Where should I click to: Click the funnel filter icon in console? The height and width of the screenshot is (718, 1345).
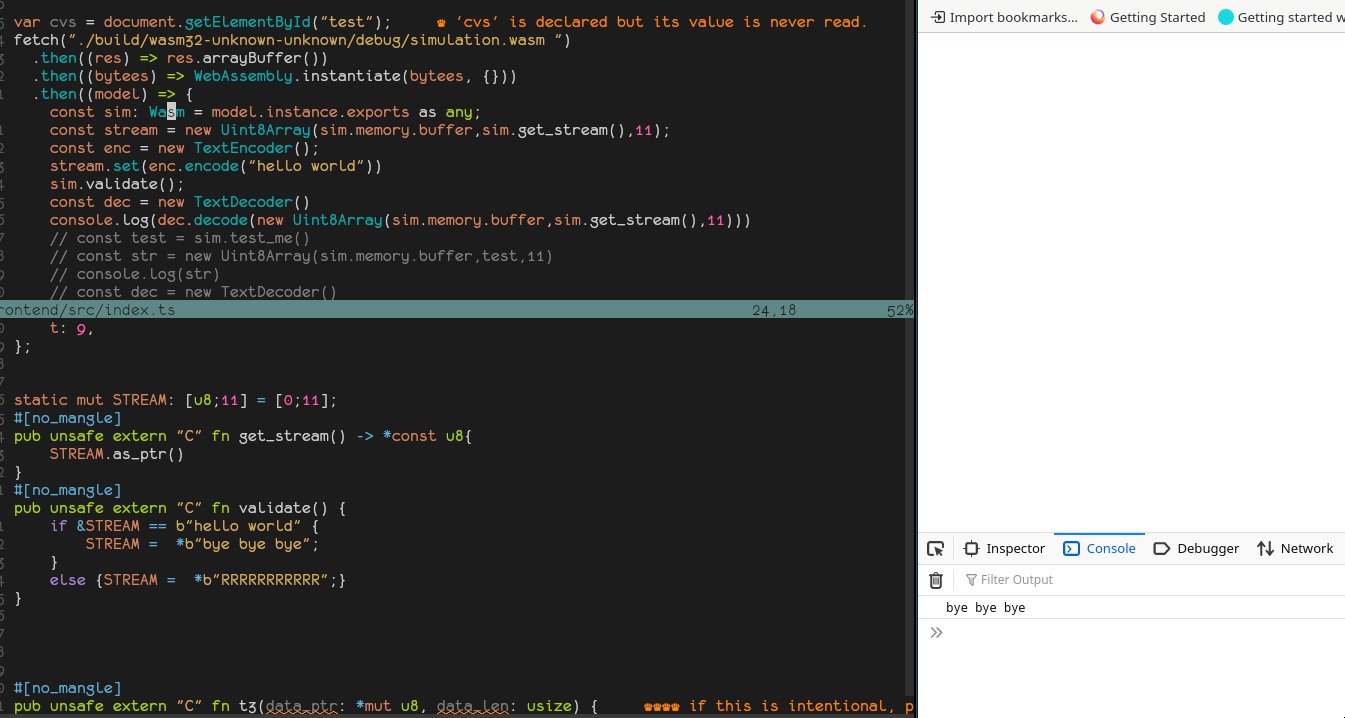[x=971, y=580]
